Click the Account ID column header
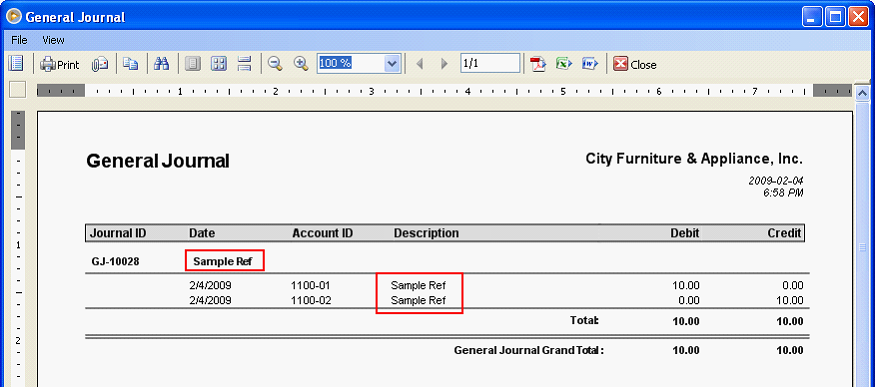Image resolution: width=876 pixels, height=388 pixels. pos(322,233)
